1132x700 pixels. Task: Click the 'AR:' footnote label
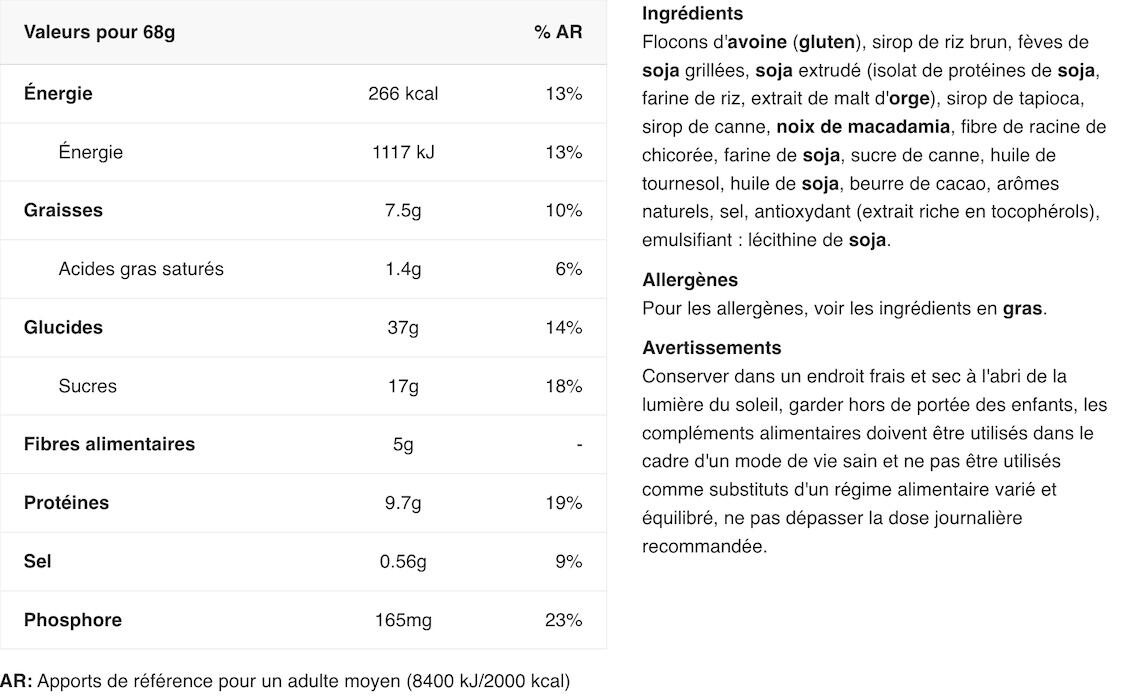pyautogui.click(x=16, y=681)
